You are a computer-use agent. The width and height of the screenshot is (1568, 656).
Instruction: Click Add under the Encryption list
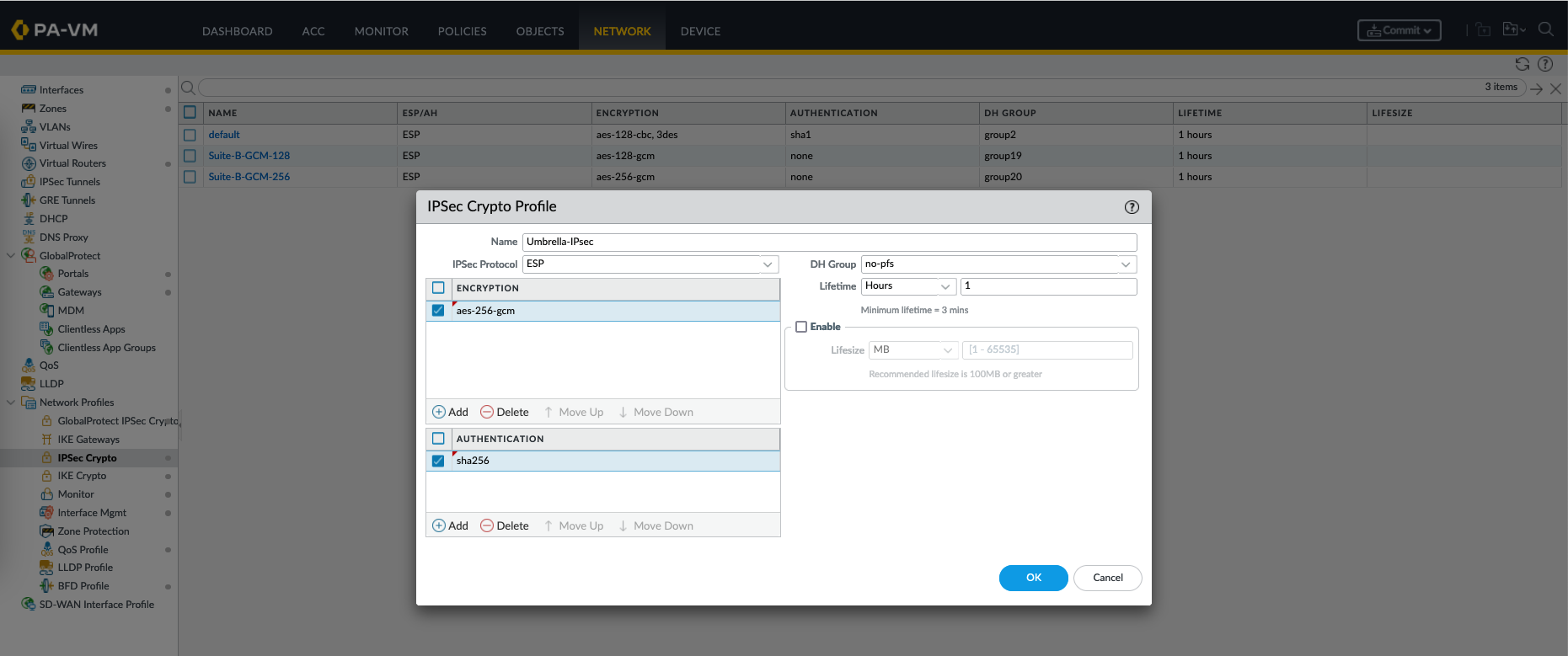click(450, 412)
